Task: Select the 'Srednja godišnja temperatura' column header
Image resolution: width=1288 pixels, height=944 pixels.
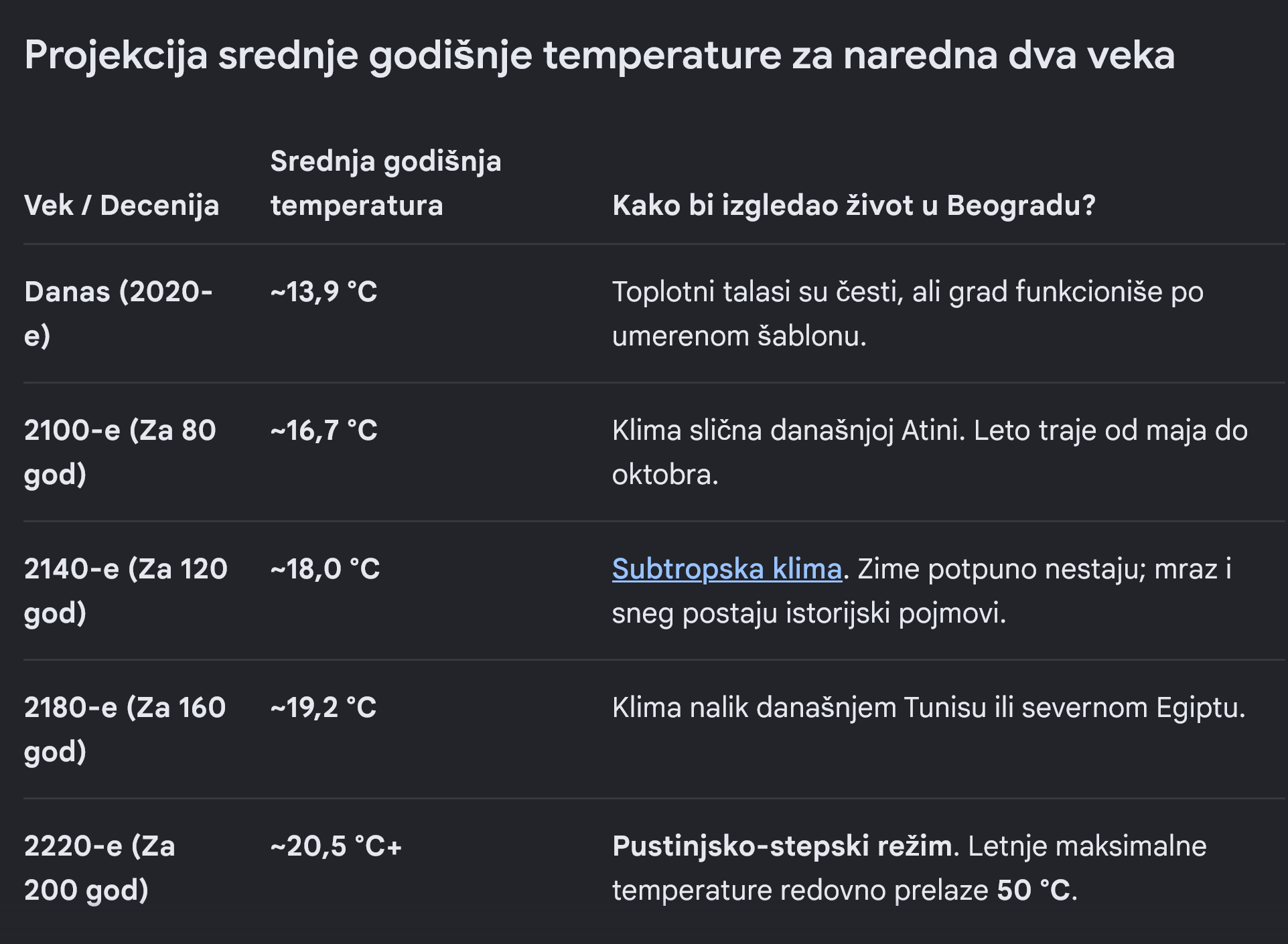Action: [386, 183]
